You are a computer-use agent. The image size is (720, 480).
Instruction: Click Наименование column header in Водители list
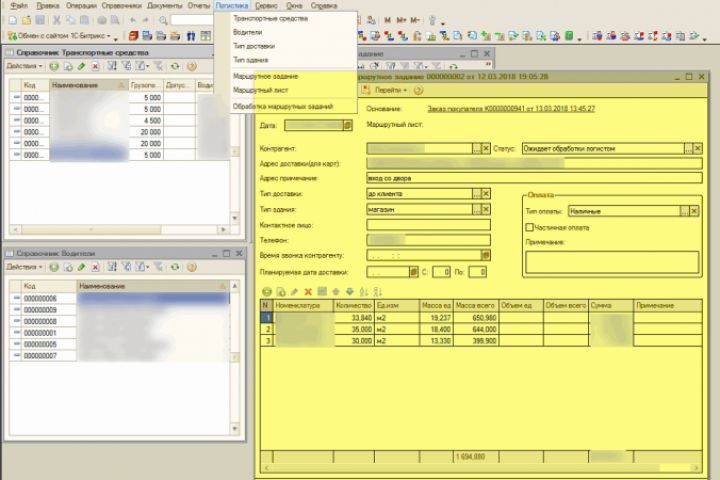click(x=153, y=286)
